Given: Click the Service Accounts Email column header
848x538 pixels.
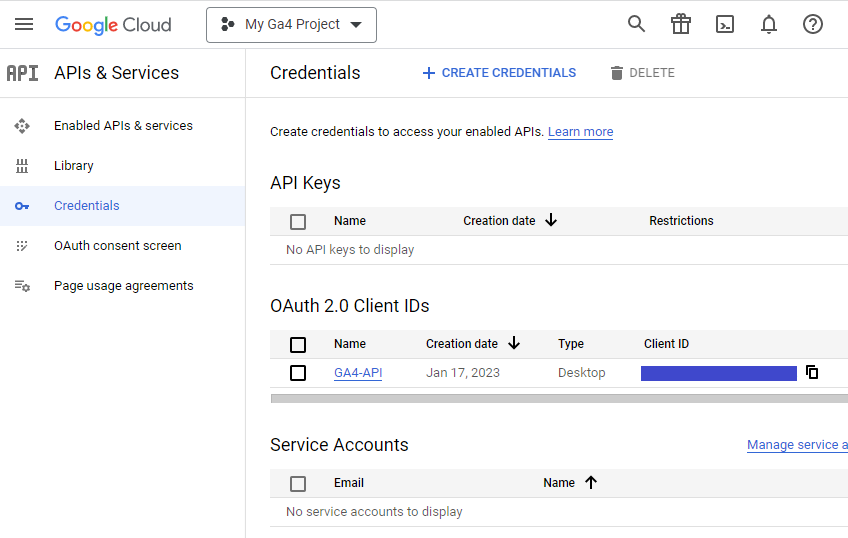Looking at the screenshot, I should point(349,483).
